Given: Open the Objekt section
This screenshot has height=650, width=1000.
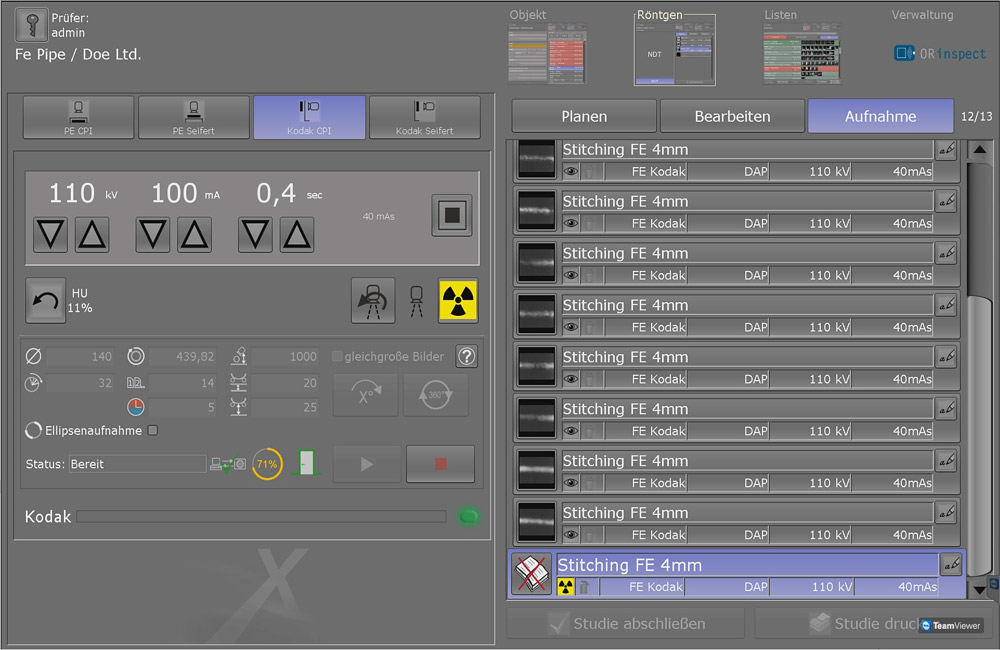Looking at the screenshot, I should (547, 48).
